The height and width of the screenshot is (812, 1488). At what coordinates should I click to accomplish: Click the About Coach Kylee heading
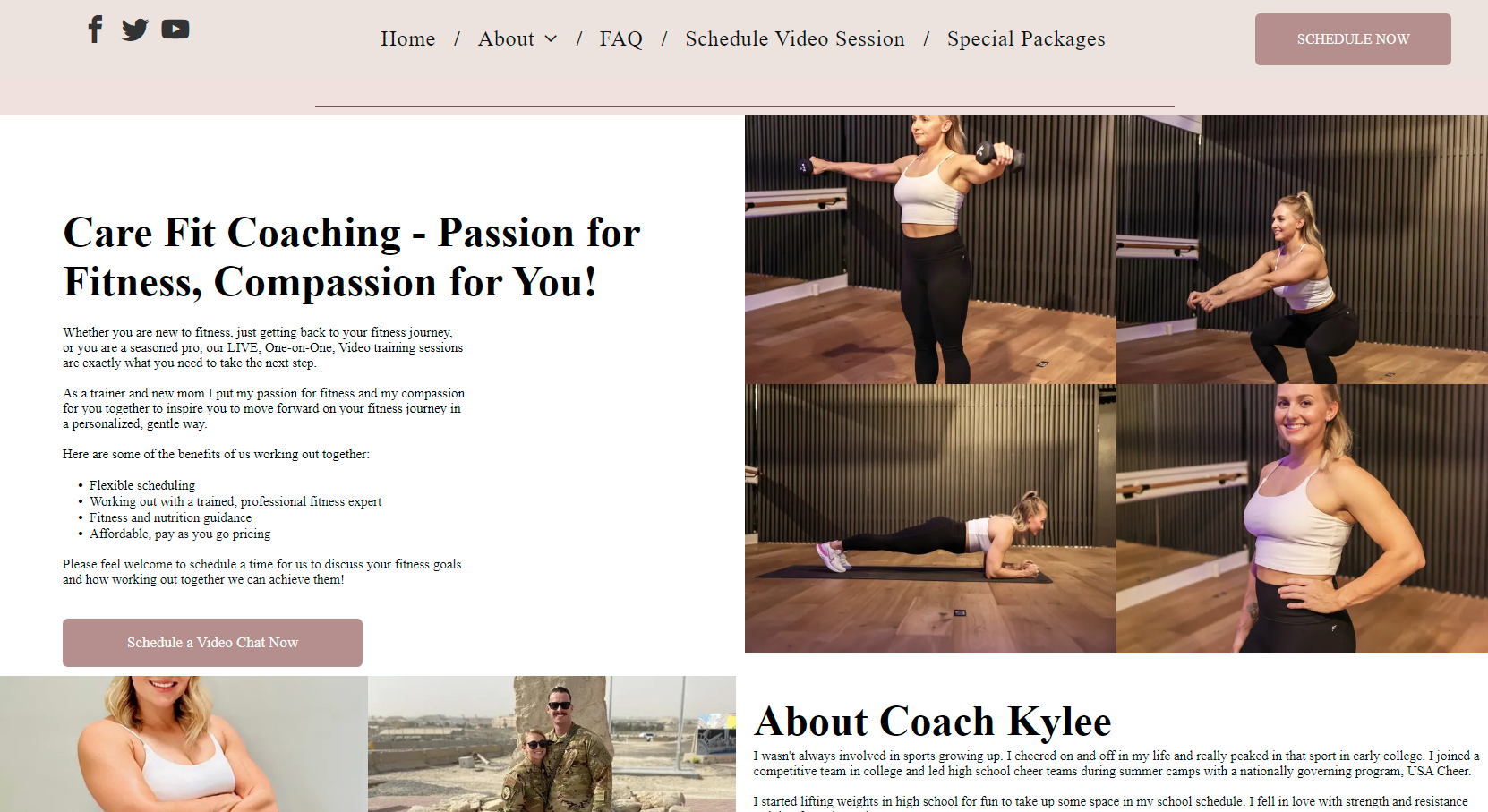tap(932, 722)
